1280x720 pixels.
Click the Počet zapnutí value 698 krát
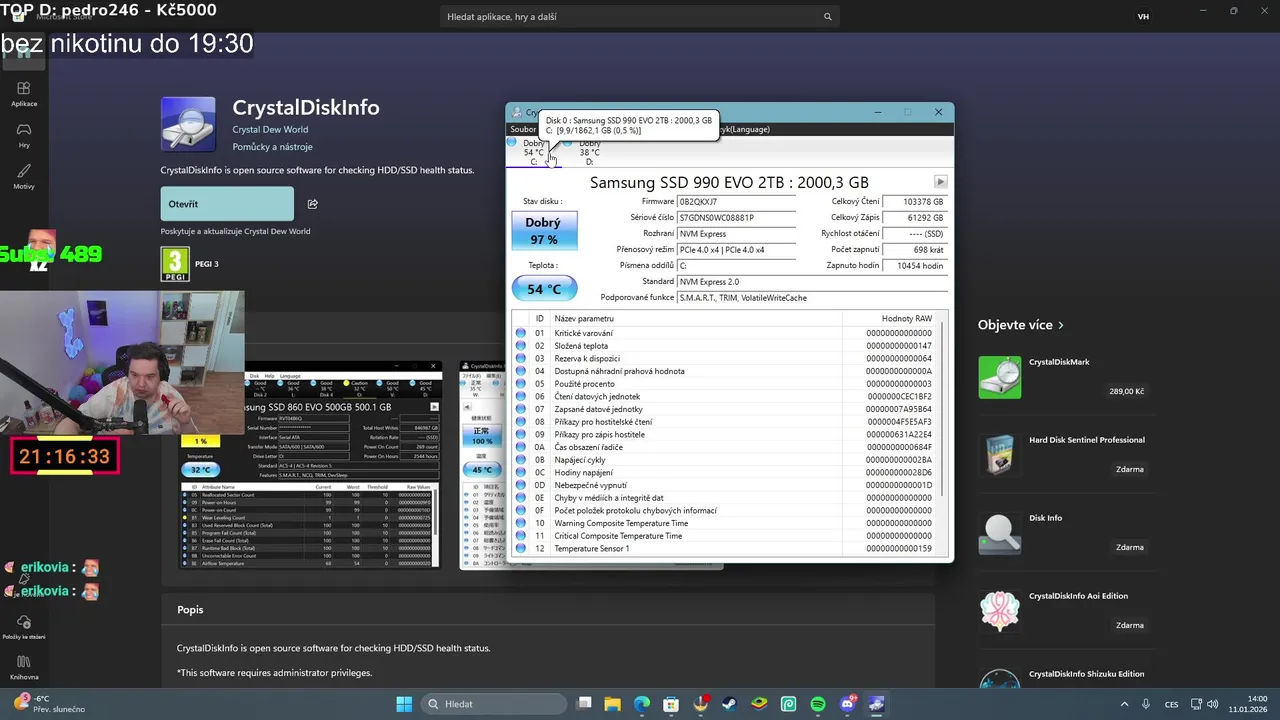pyautogui.click(x=916, y=250)
